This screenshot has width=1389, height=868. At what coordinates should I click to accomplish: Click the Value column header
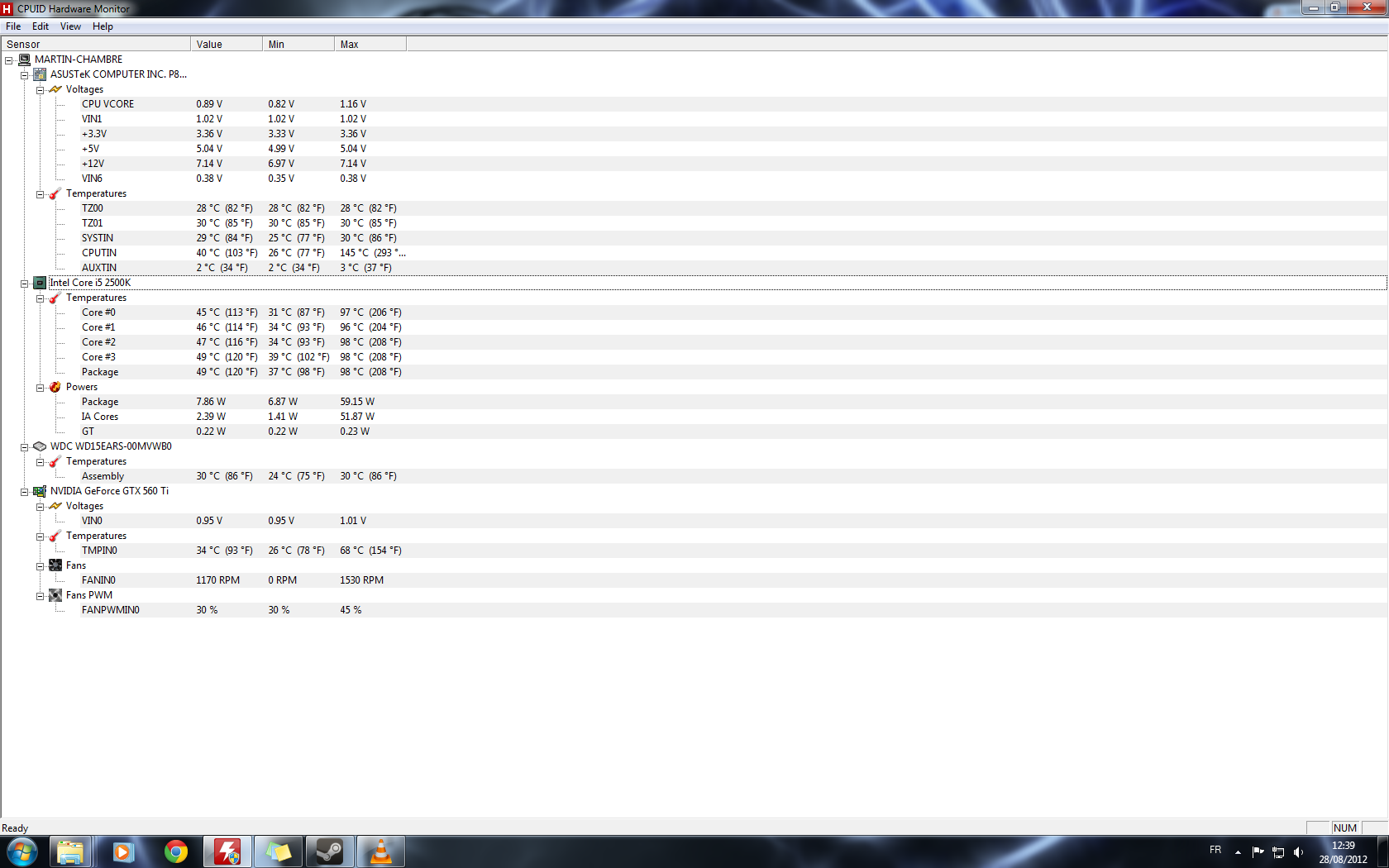pos(227,44)
